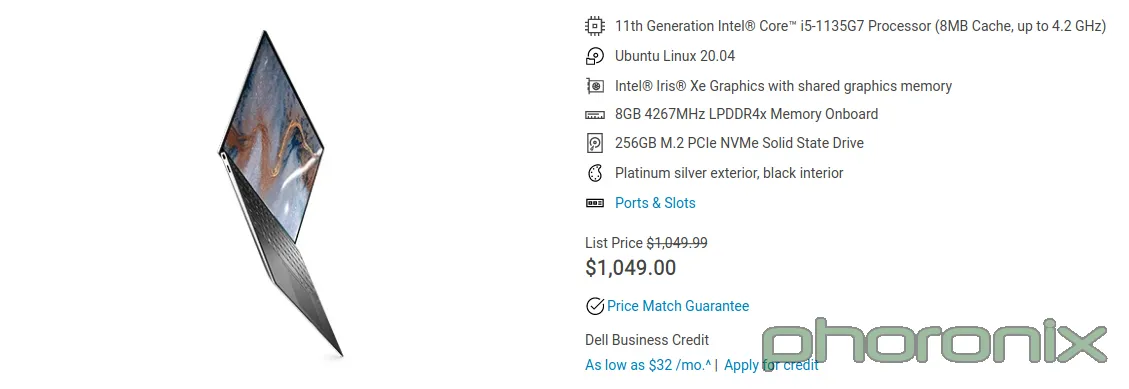Click the 256GB M.2 PCIe NVMe drive text
Viewport: 1129px width, 389px height.
739,143
